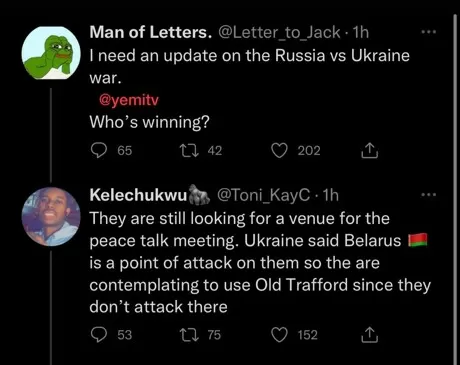The image size is (460, 365).
Task: Share Kelechukwu's tweet
Action: click(370, 335)
